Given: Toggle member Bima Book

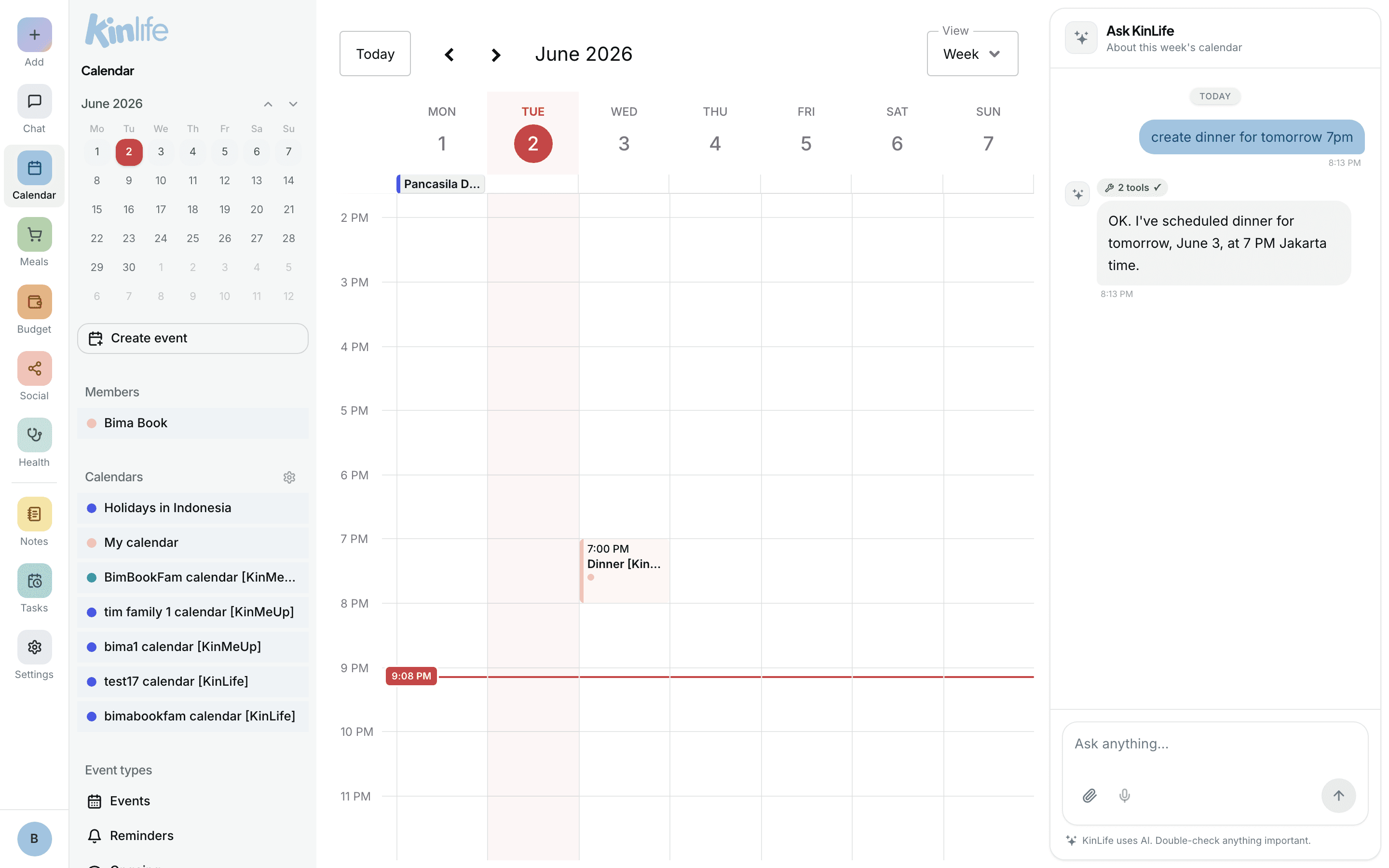Looking at the screenshot, I should point(193,423).
